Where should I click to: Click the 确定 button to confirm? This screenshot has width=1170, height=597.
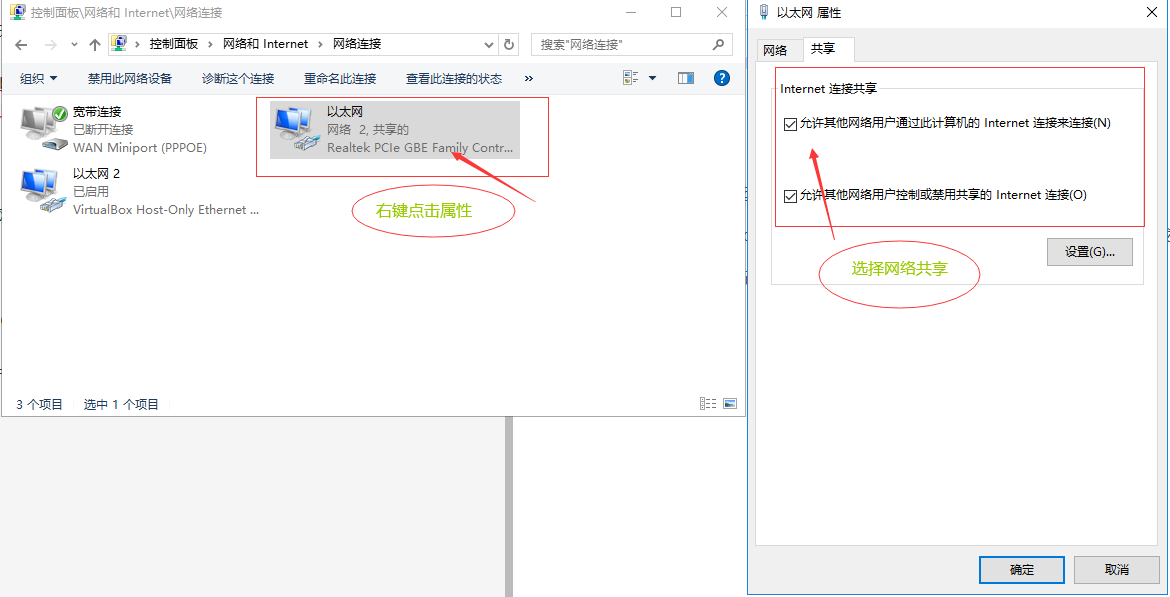pyautogui.click(x=1021, y=569)
